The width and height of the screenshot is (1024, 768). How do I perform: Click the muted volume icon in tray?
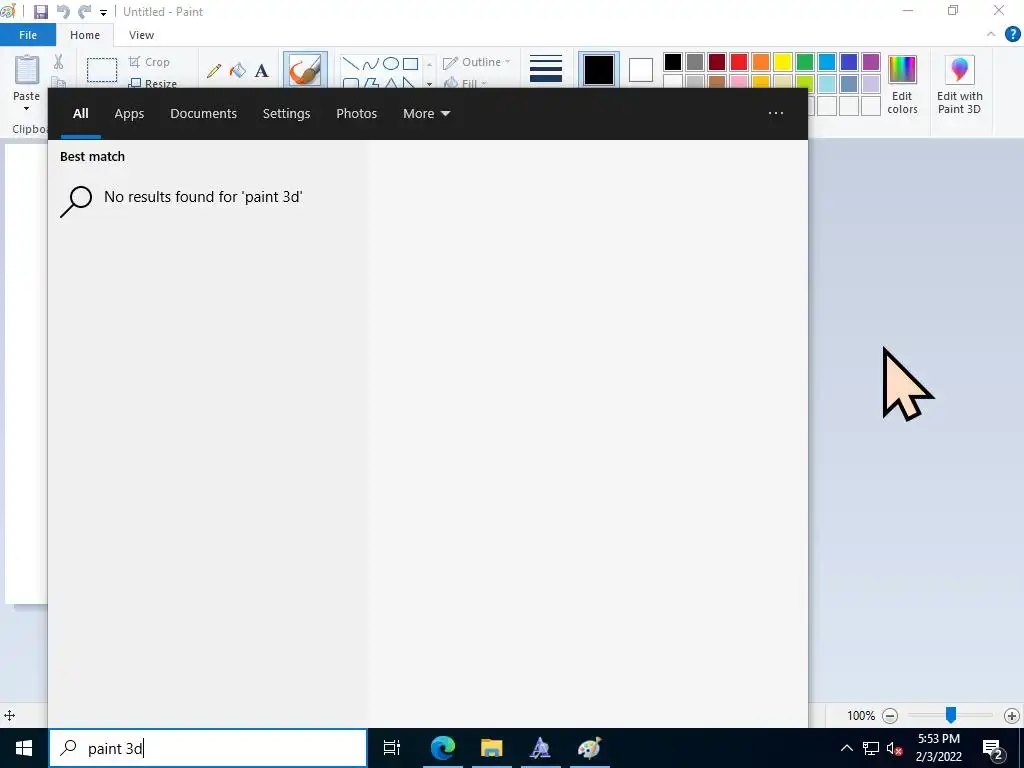[895, 748]
